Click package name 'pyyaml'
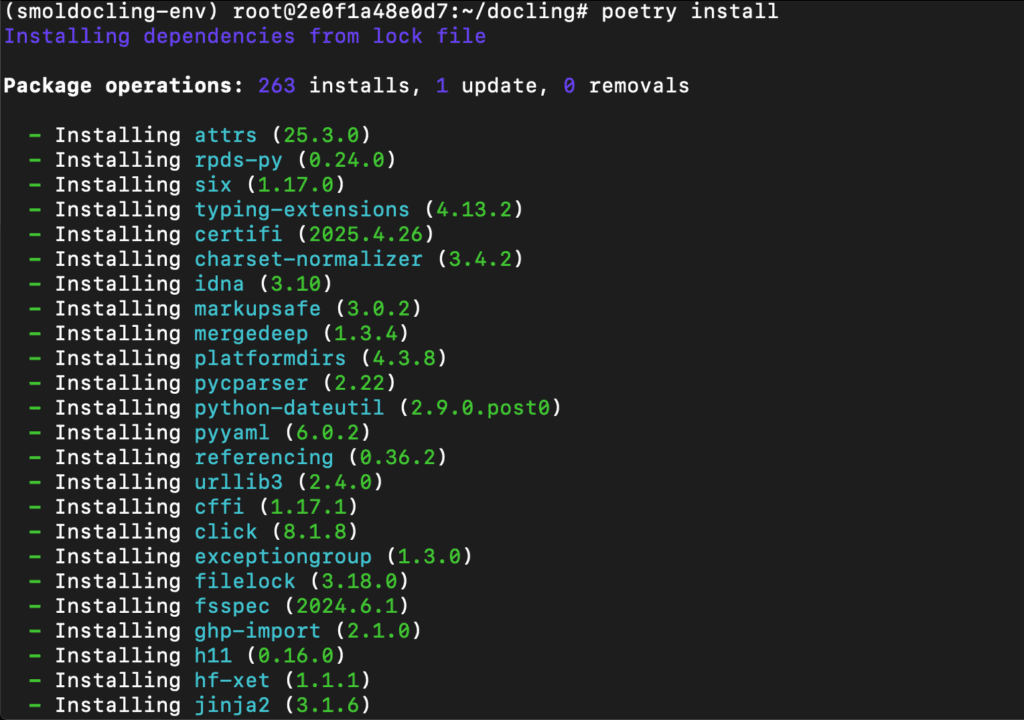 click(232, 433)
